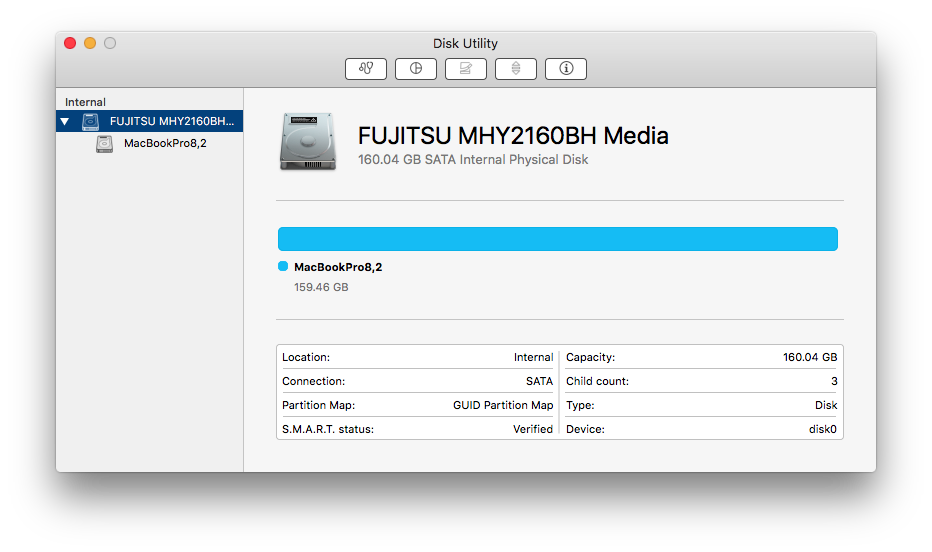932x552 pixels.
Task: Click the large hard disk image in detail pane
Action: 308,141
